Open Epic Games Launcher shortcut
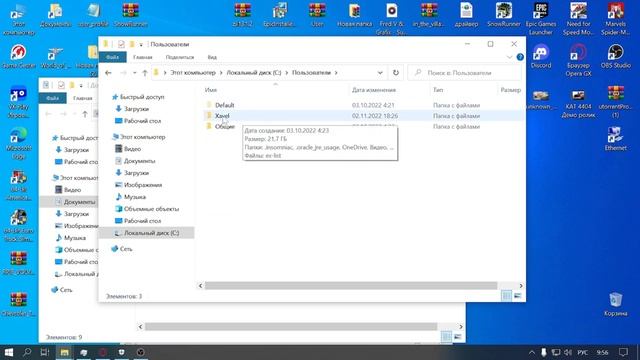The image size is (640, 360). pos(541,18)
